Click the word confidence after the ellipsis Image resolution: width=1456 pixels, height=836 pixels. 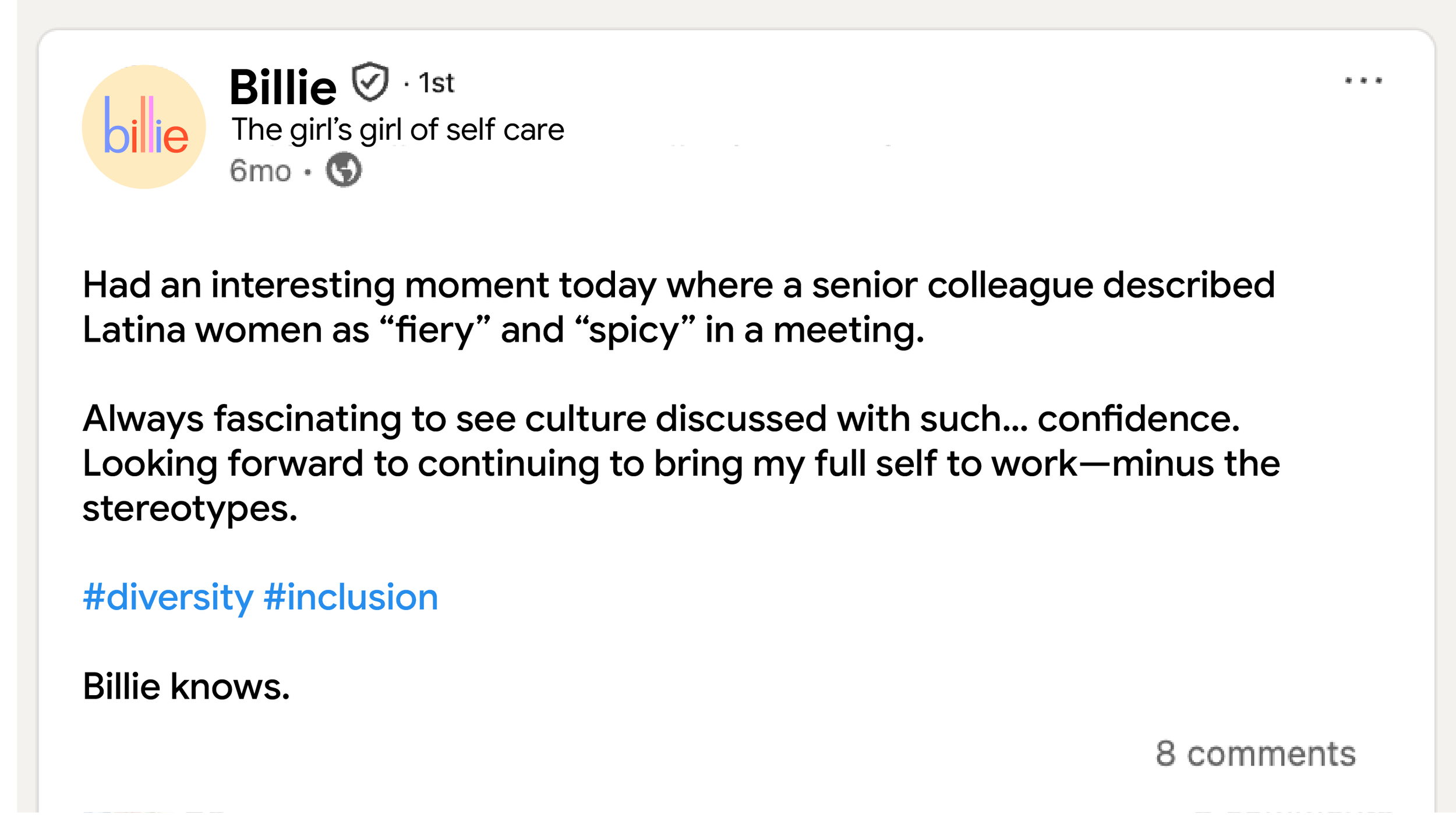coord(1138,419)
